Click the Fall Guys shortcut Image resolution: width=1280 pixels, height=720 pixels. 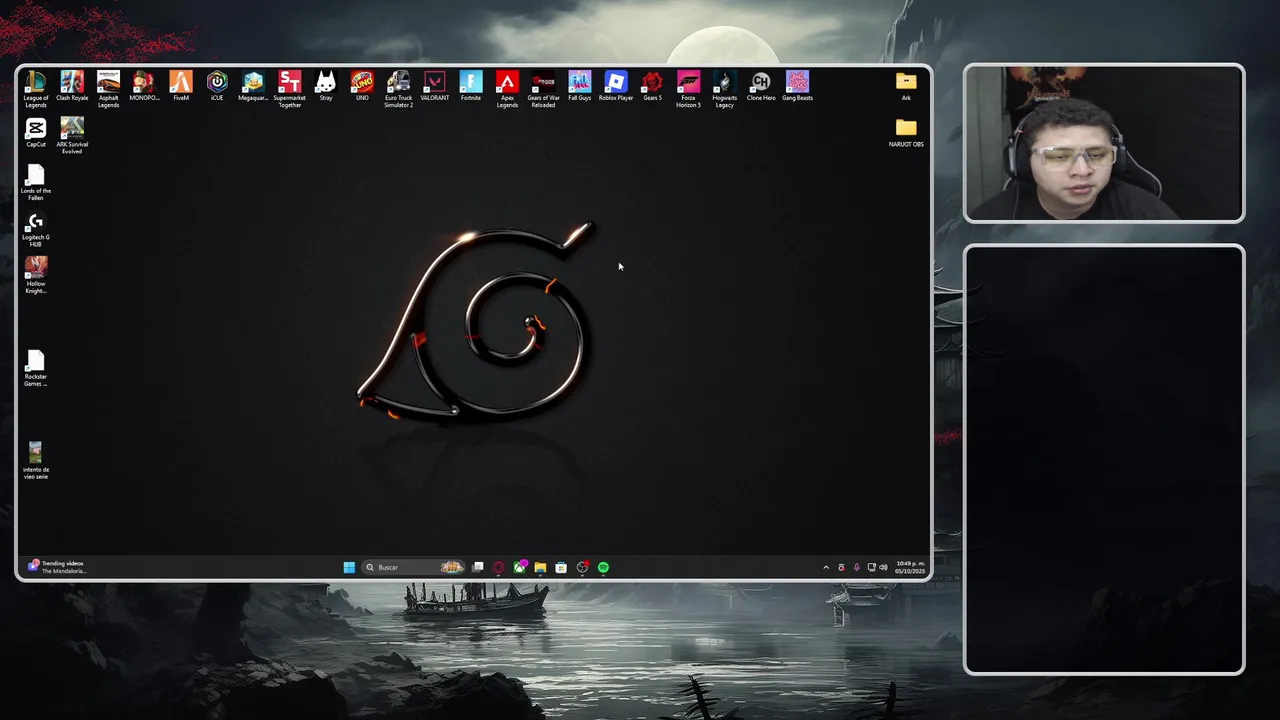(580, 86)
